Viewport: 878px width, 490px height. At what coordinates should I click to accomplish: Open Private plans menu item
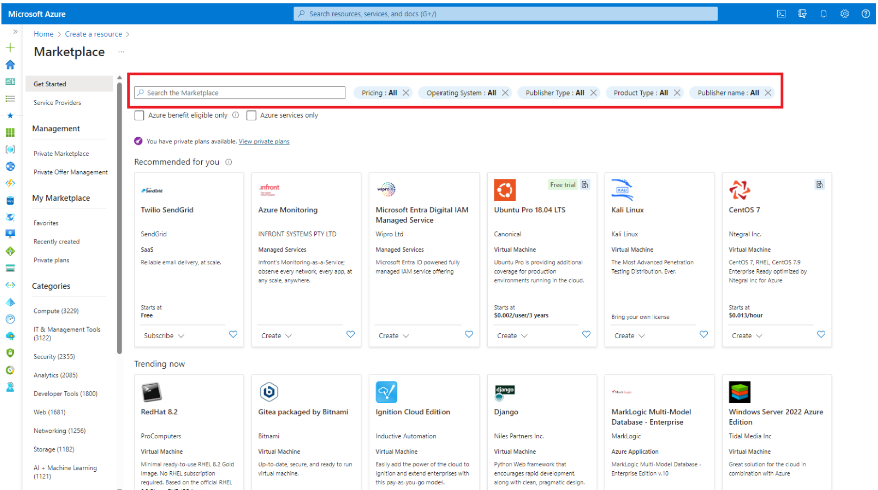pos(51,260)
